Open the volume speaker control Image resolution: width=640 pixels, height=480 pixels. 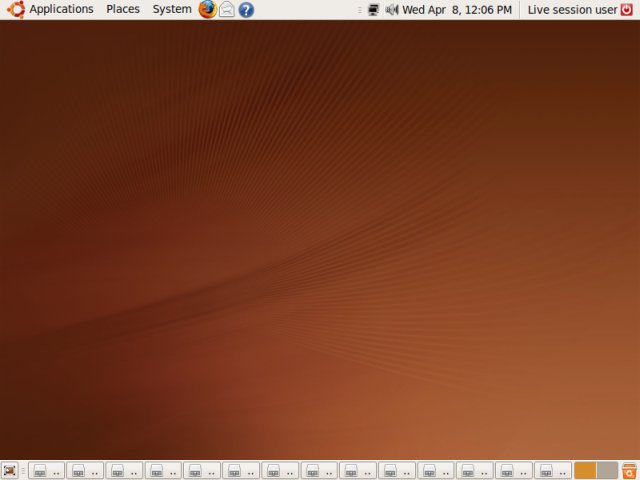click(x=392, y=10)
